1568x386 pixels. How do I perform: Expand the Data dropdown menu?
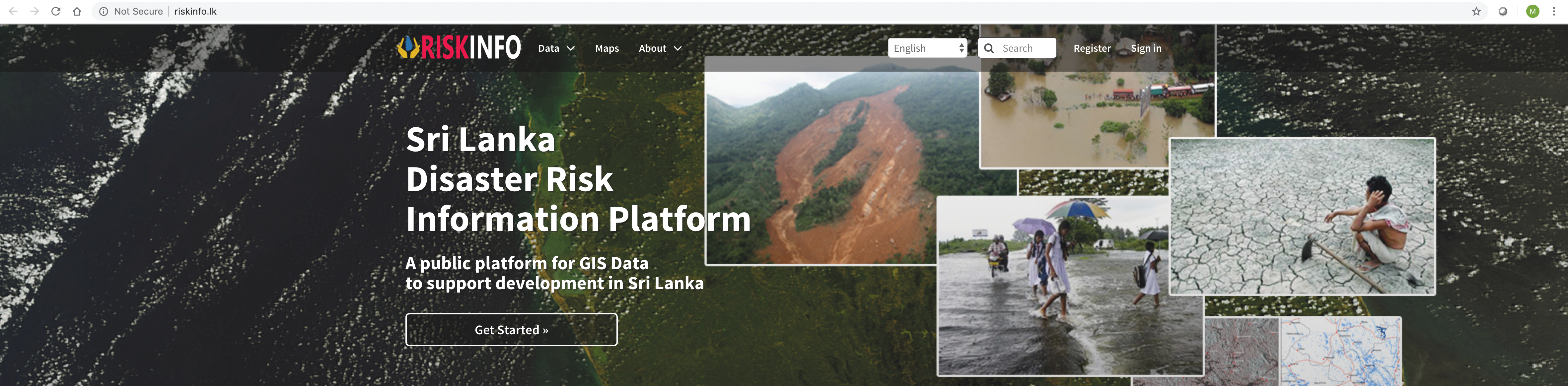[556, 48]
